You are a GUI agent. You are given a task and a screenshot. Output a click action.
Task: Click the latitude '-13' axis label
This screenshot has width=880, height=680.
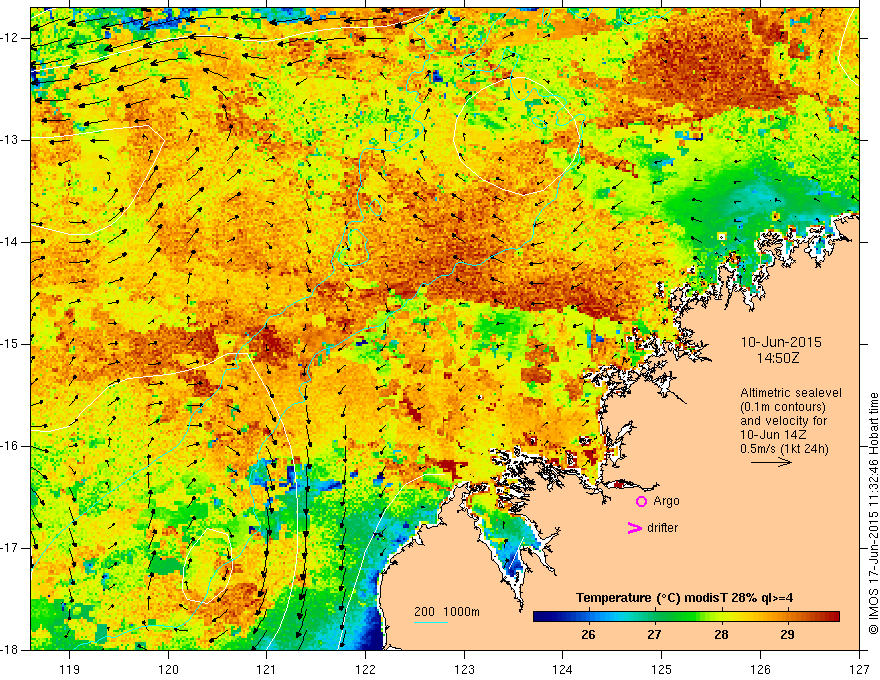tap(10, 140)
